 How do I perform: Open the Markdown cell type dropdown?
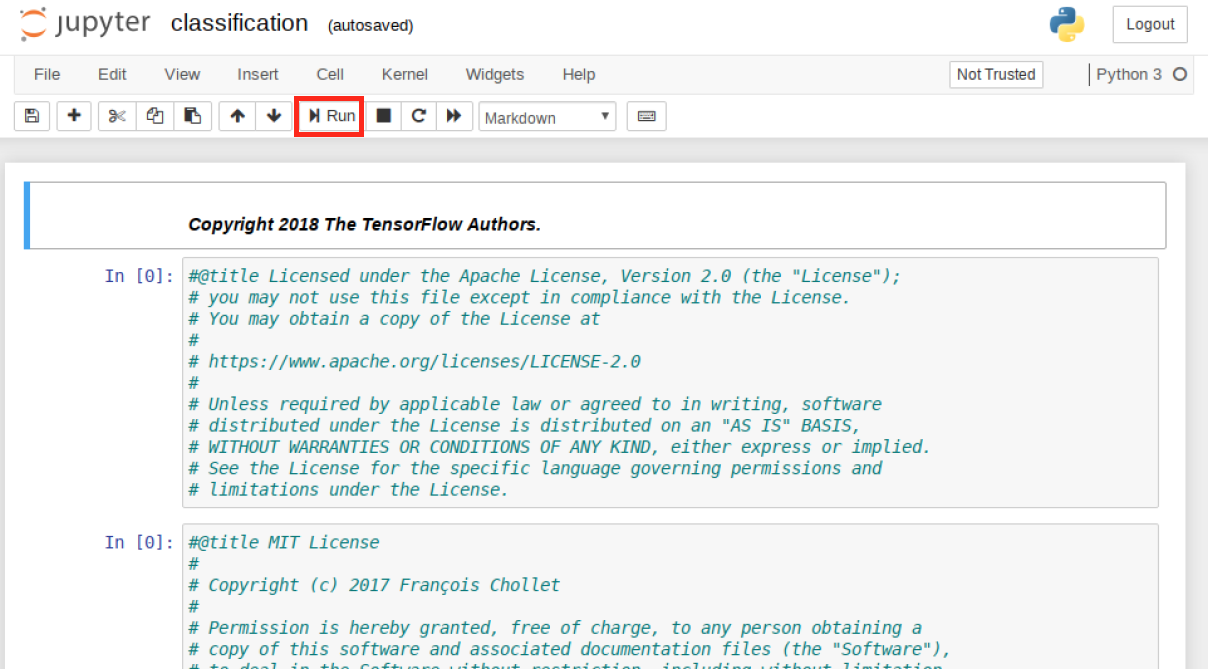547,117
